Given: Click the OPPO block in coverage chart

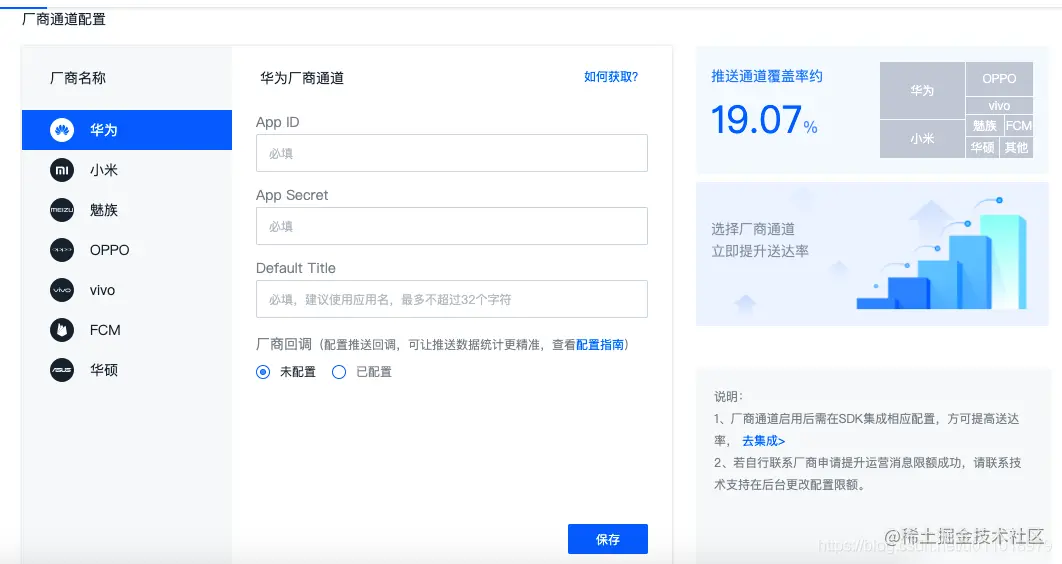Looking at the screenshot, I should (999, 79).
